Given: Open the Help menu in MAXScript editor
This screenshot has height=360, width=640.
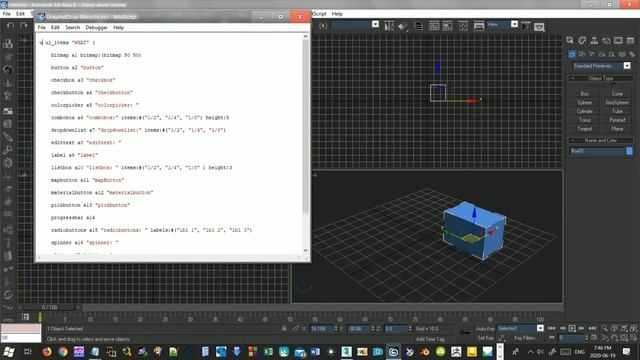Looking at the screenshot, I should tap(118, 27).
